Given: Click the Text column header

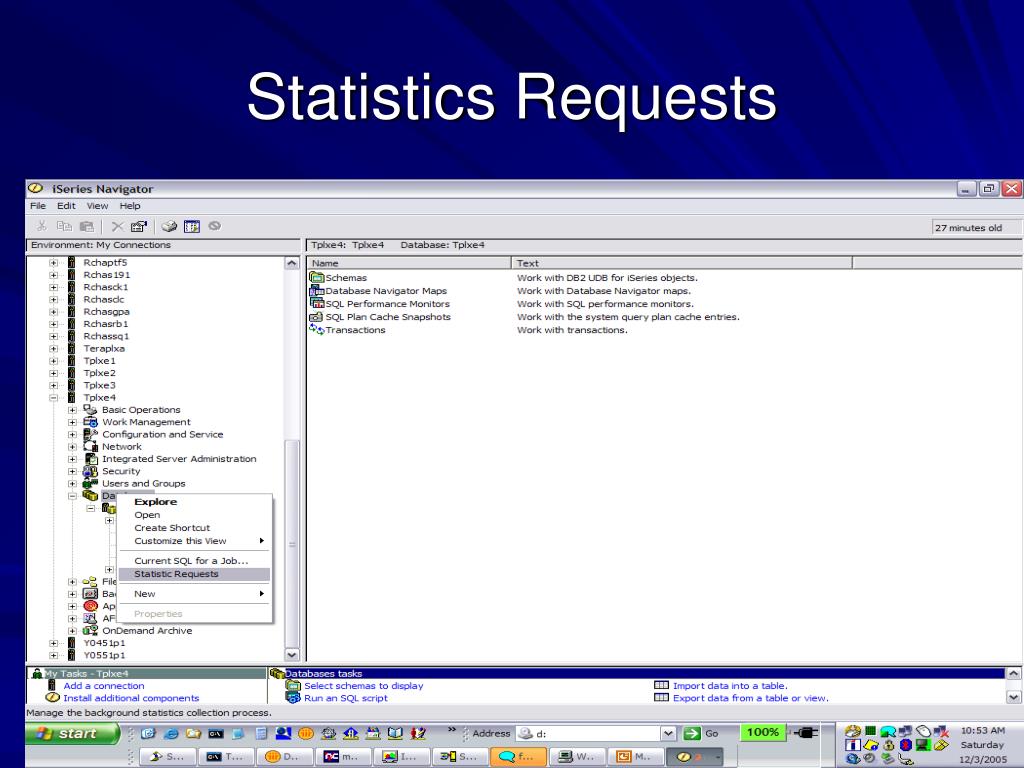Looking at the screenshot, I should click(x=682, y=263).
